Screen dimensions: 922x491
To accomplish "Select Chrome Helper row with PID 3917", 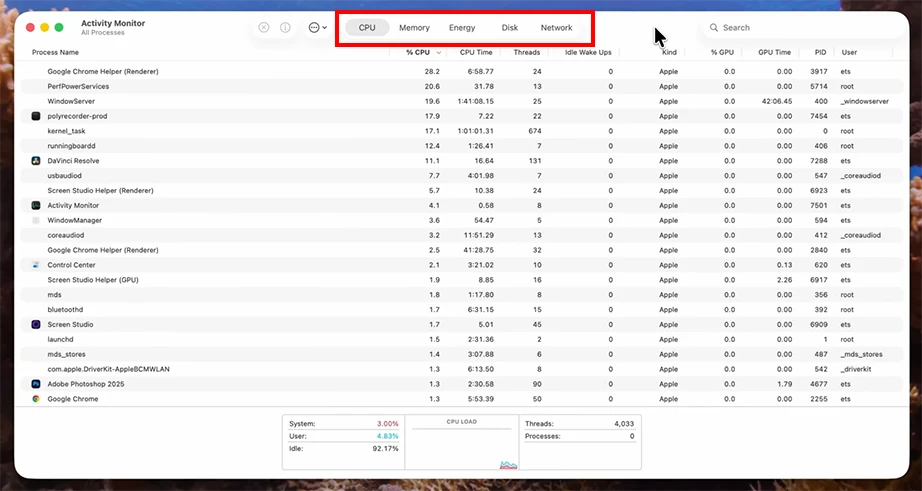I will pyautogui.click(x=462, y=72).
